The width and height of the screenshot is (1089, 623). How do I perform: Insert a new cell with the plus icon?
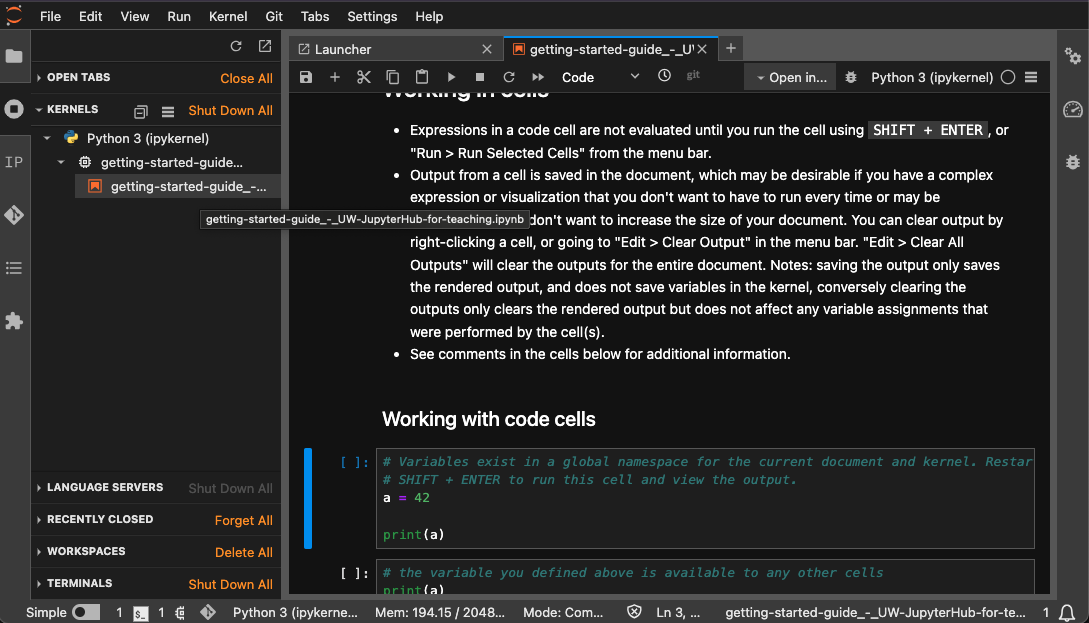334,76
